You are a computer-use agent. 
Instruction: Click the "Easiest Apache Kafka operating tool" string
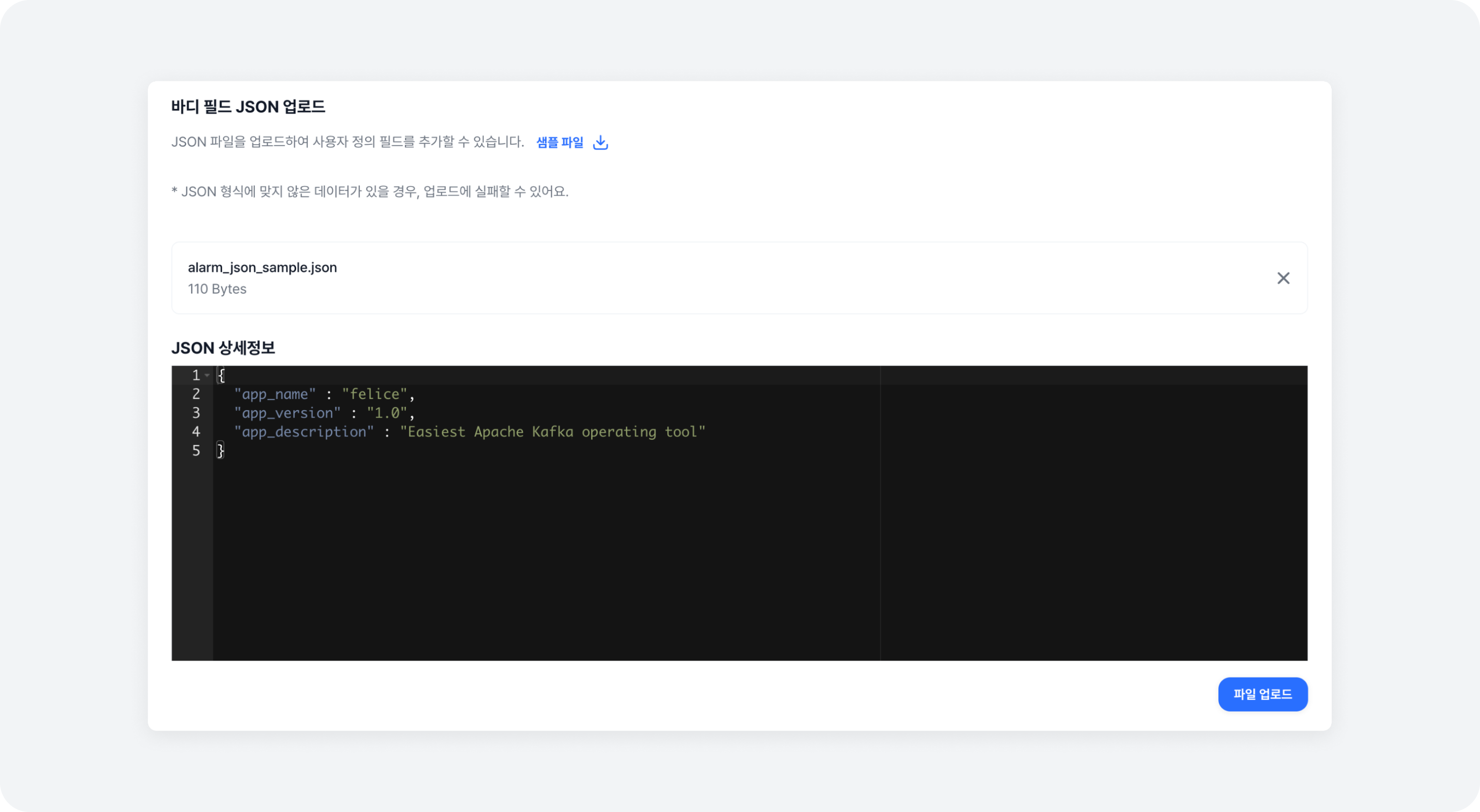click(553, 432)
